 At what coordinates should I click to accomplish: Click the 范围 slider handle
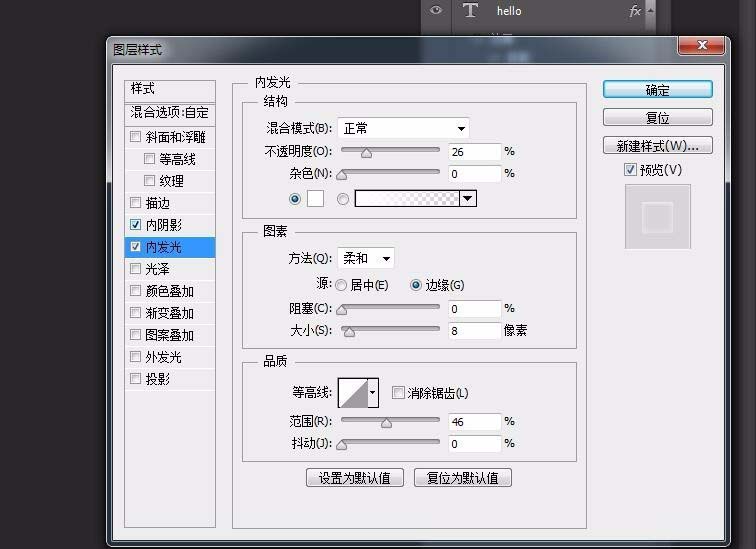tap(386, 423)
